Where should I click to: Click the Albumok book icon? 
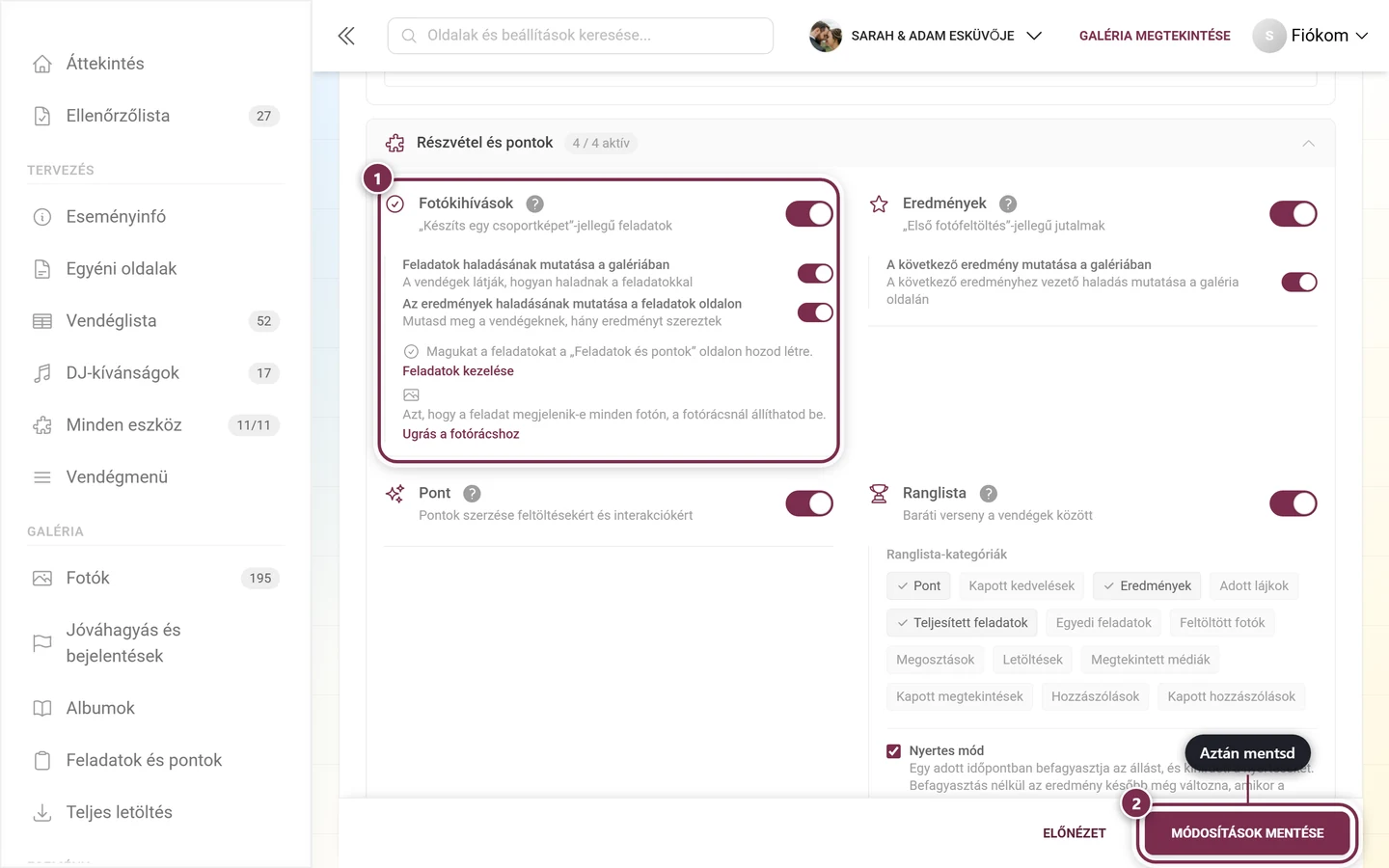click(x=42, y=709)
